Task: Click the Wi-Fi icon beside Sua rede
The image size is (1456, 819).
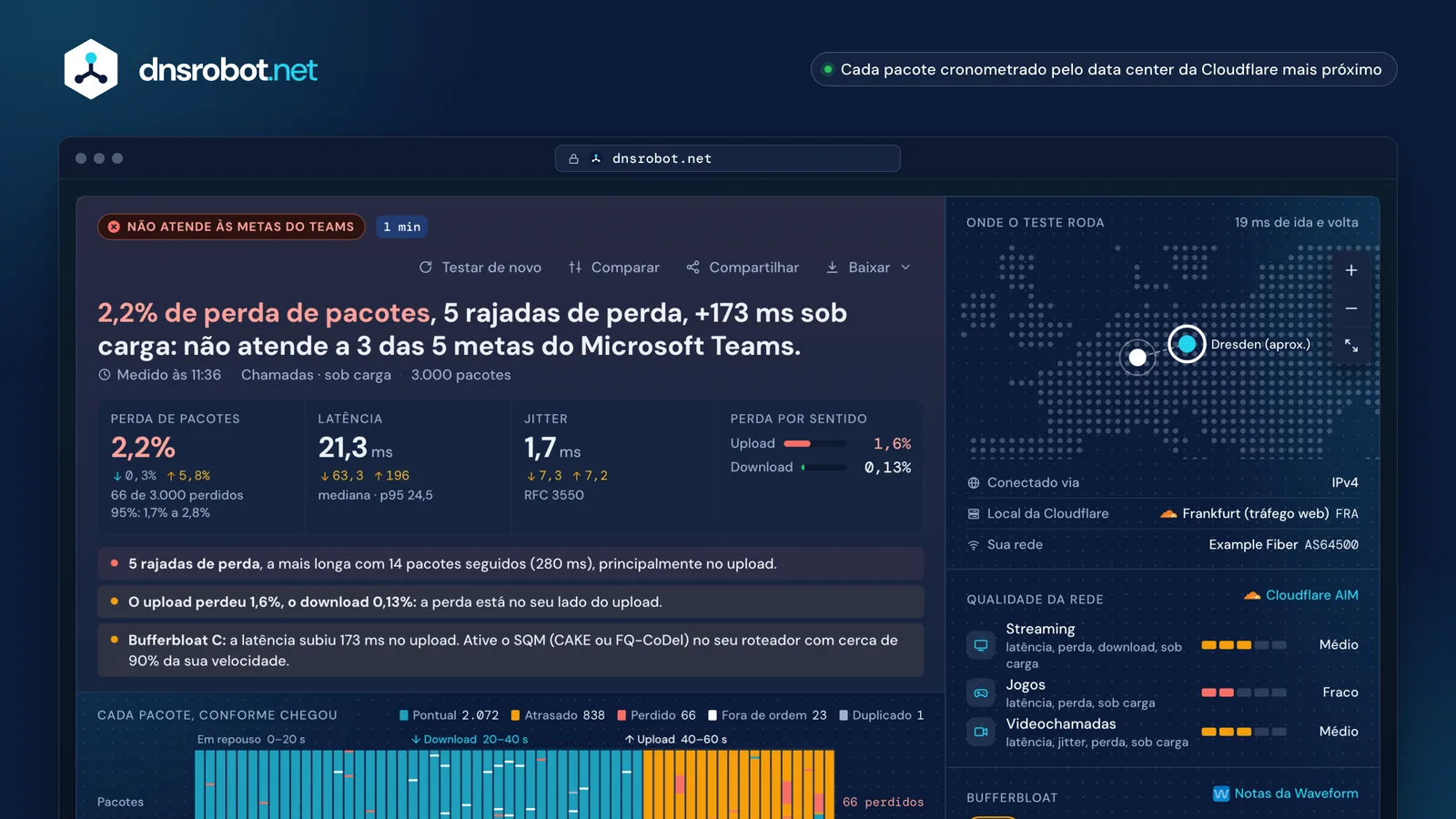Action: click(974, 545)
